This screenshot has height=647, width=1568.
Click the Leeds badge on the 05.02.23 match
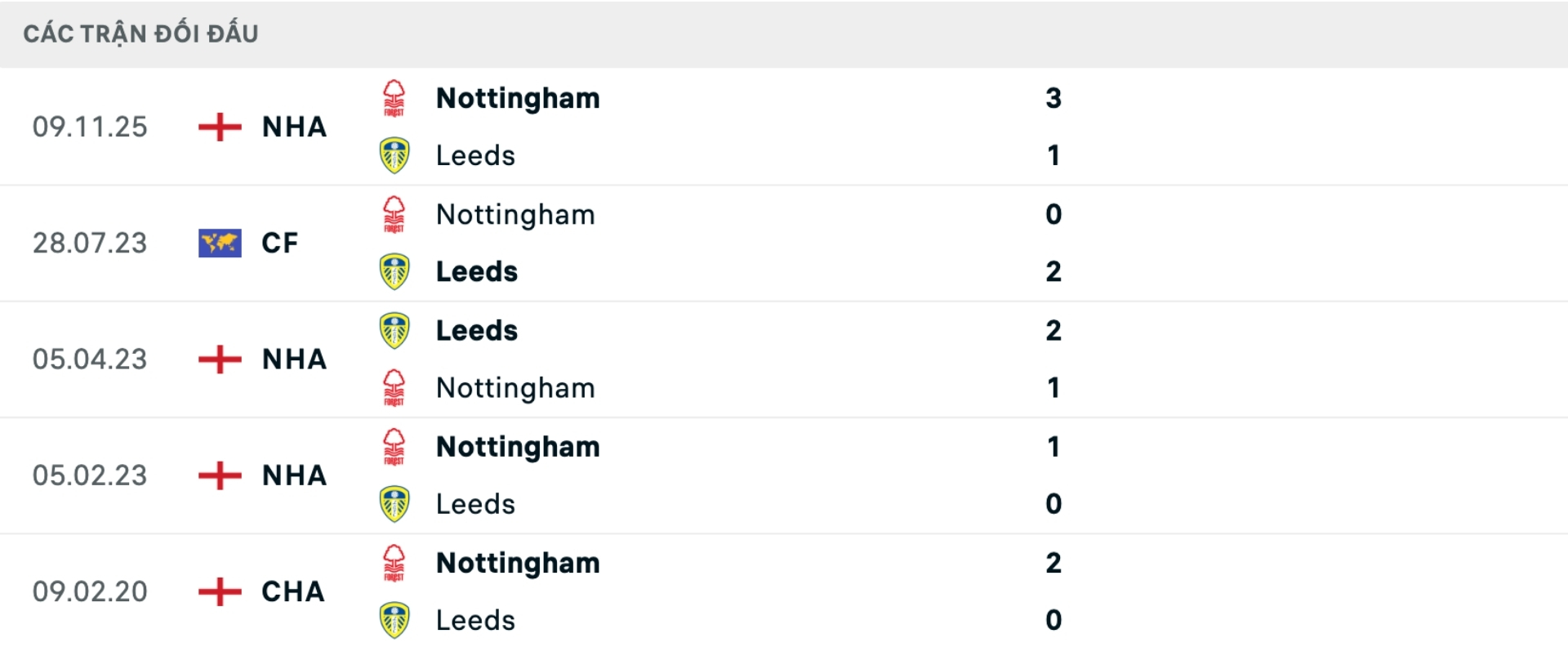(394, 503)
